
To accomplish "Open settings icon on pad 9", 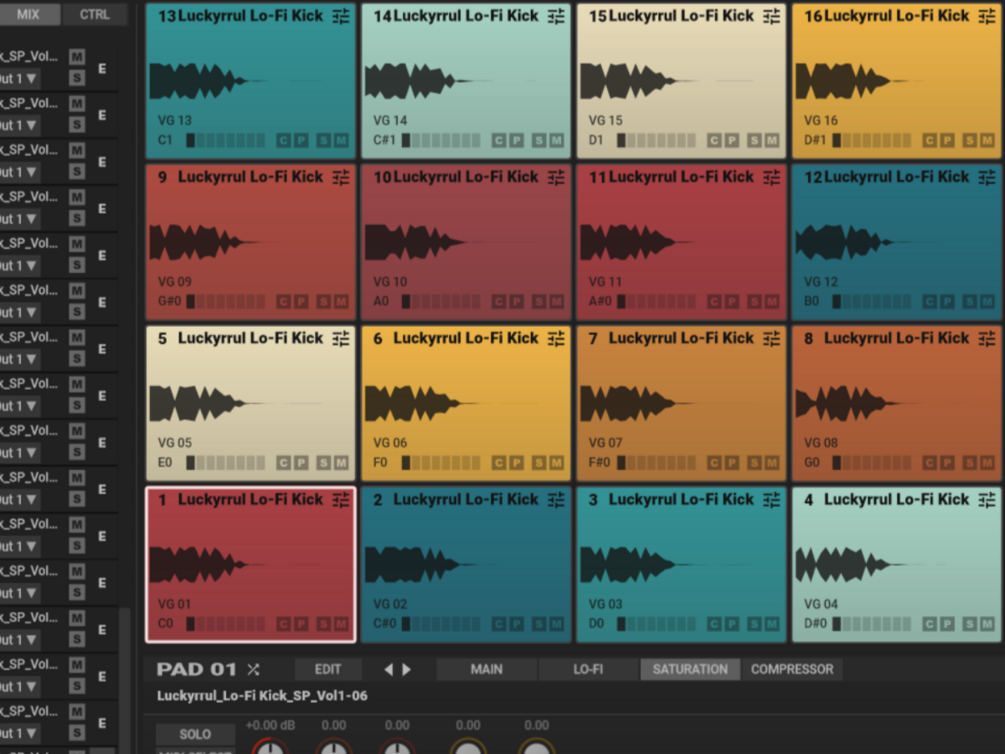I will (x=341, y=177).
